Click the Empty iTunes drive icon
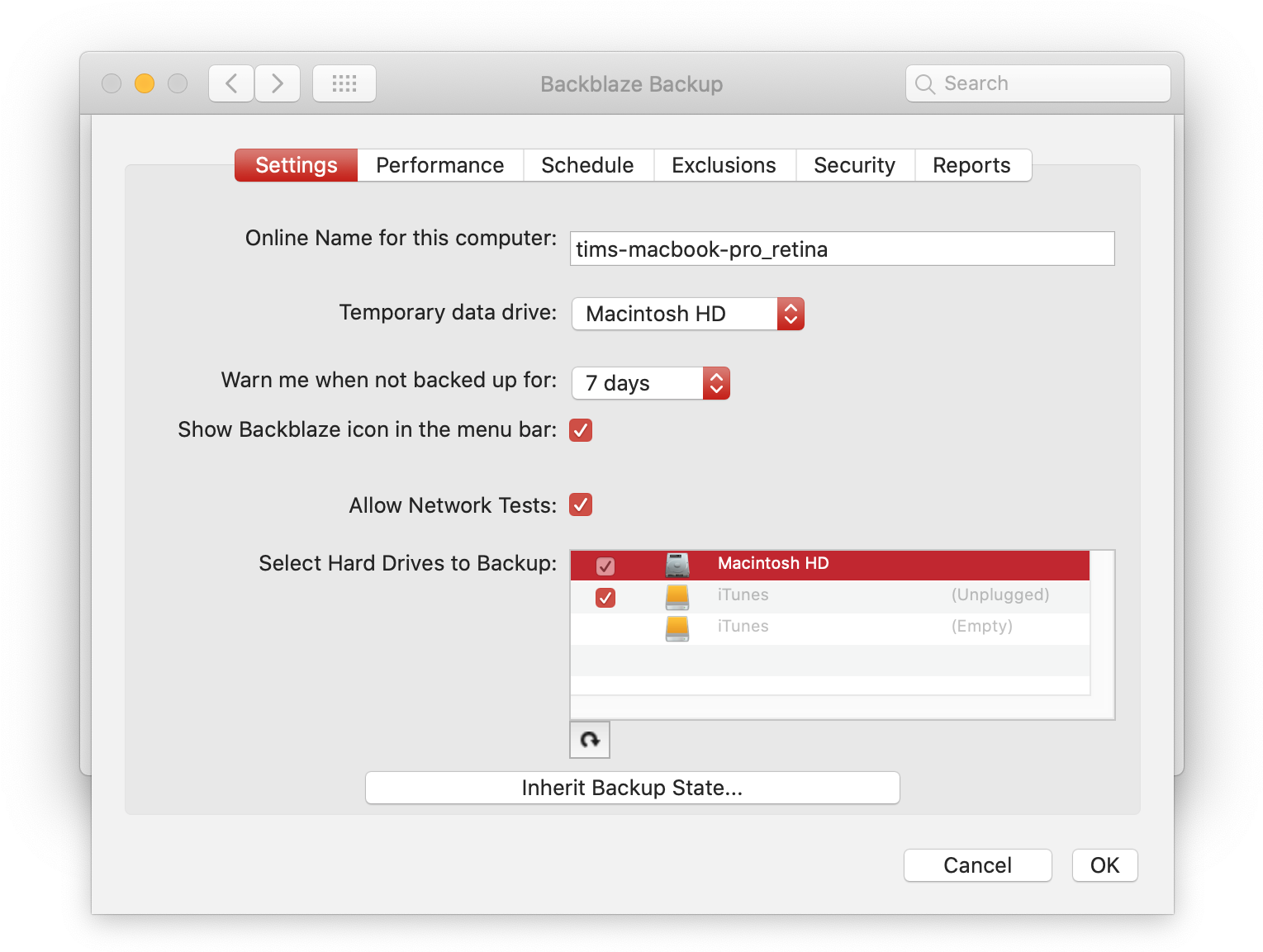Viewport: 1263px width, 952px height. [677, 628]
